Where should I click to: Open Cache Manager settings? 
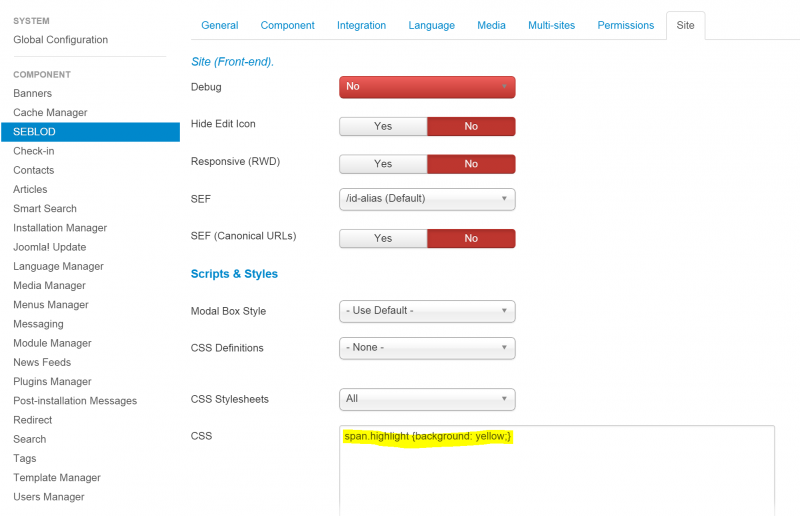pyautogui.click(x=50, y=112)
